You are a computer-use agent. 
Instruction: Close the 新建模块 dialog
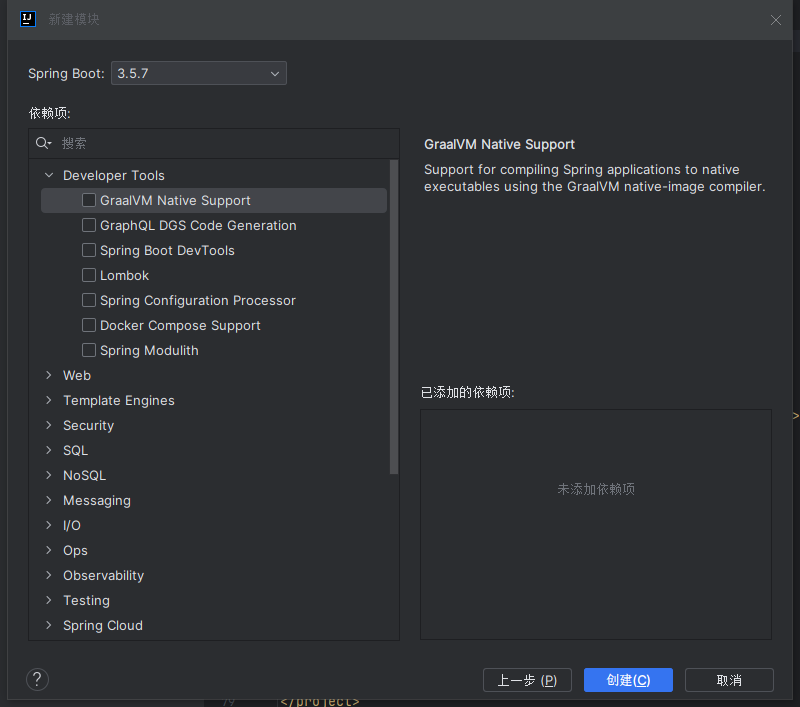776,20
